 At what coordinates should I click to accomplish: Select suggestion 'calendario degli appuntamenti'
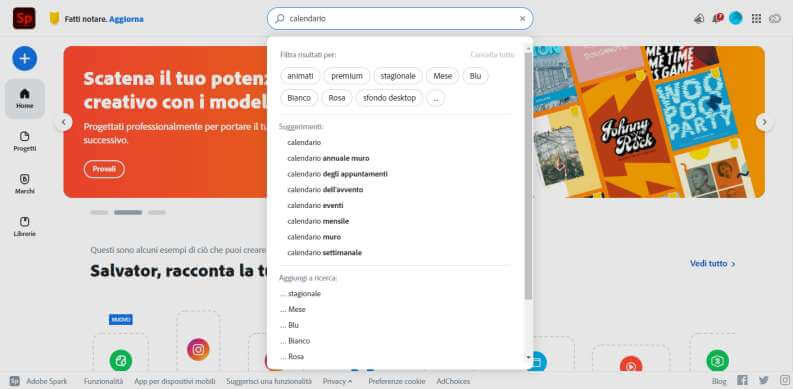pos(337,174)
